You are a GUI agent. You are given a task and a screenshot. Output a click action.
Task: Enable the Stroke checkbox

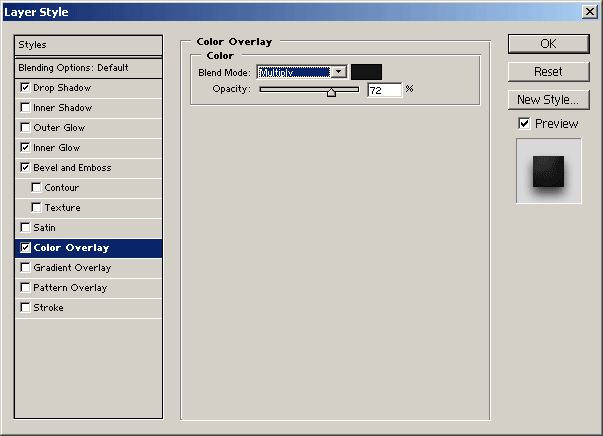coord(25,308)
